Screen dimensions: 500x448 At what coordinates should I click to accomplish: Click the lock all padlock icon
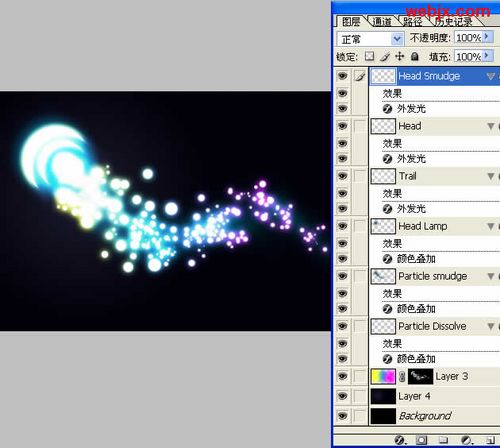(x=415, y=56)
